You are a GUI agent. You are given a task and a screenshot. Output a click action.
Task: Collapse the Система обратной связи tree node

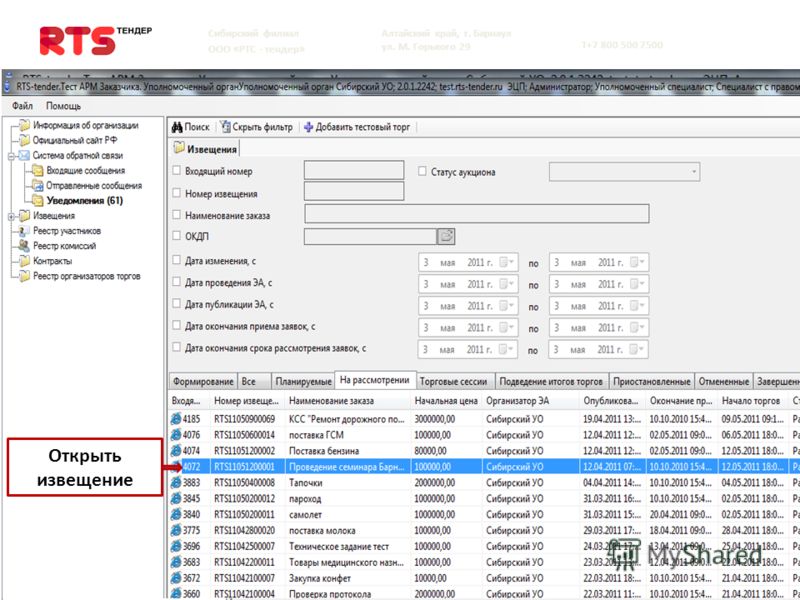coord(11,156)
